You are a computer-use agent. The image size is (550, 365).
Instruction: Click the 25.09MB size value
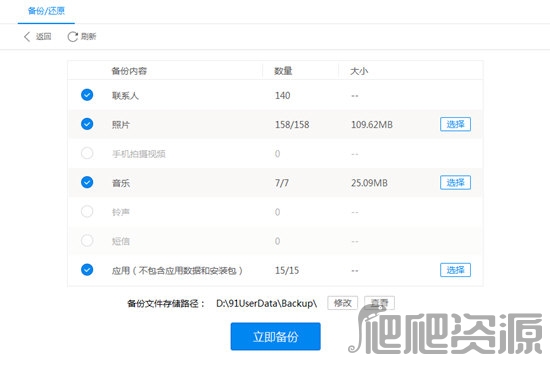coord(369,183)
